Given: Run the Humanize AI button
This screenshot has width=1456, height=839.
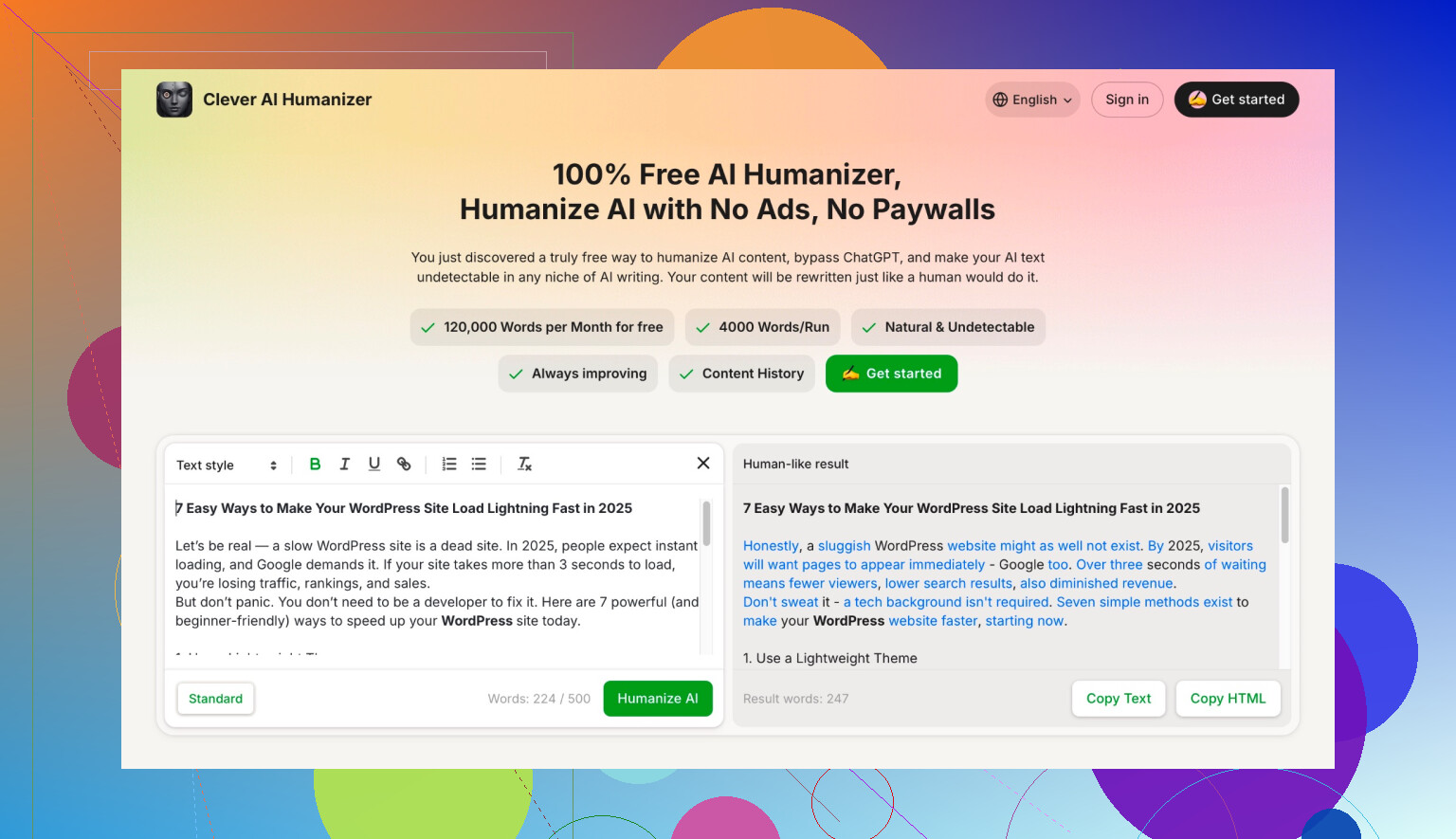Looking at the screenshot, I should [x=658, y=699].
